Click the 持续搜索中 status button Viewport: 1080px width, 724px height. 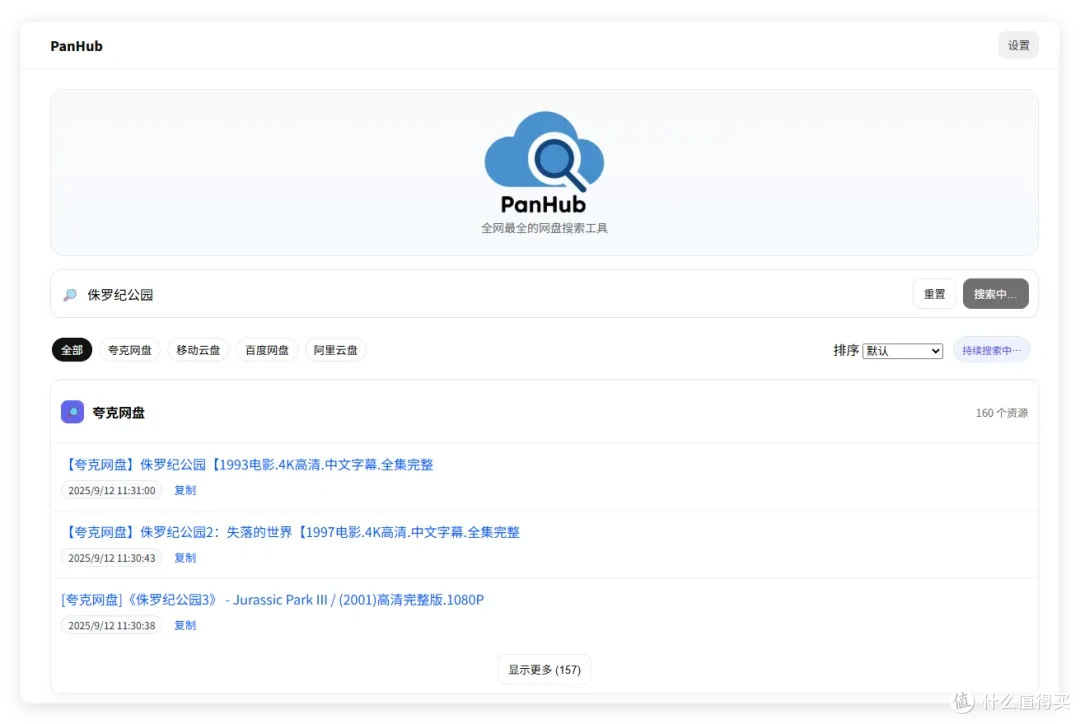(991, 350)
